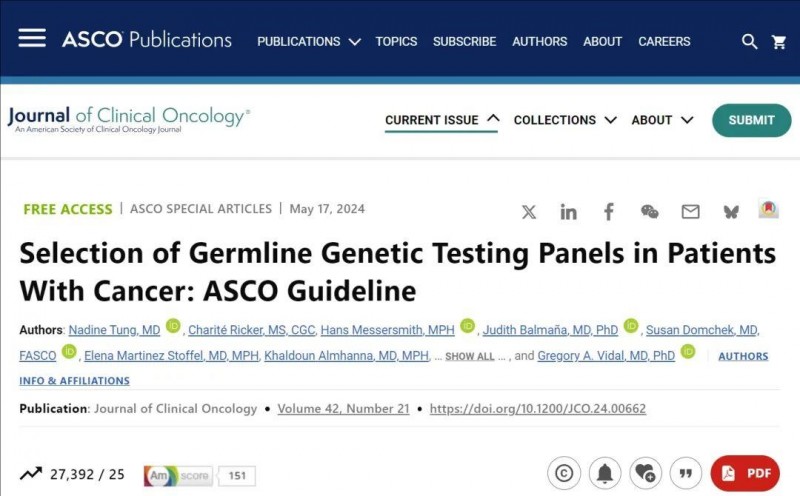
Task: Go to the Topics menu item
Action: 396,42
